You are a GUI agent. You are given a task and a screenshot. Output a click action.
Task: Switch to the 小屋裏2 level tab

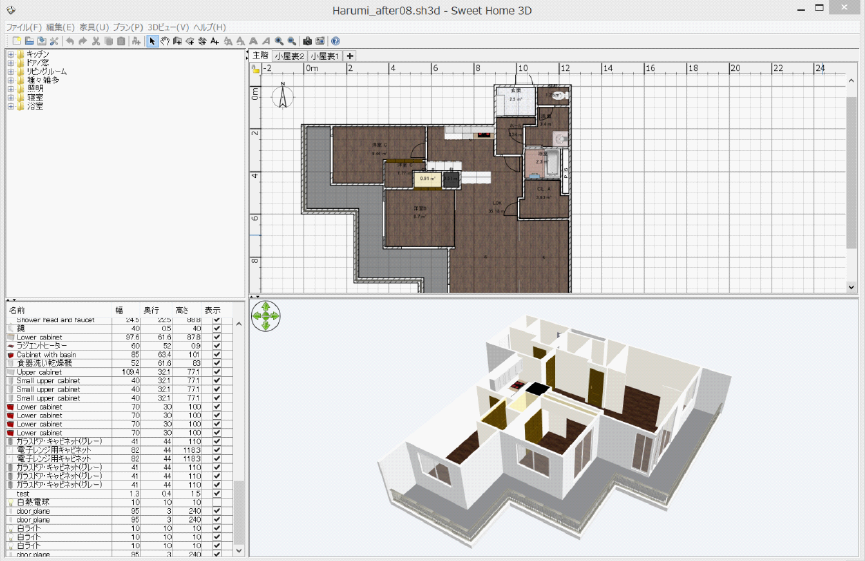click(x=290, y=56)
